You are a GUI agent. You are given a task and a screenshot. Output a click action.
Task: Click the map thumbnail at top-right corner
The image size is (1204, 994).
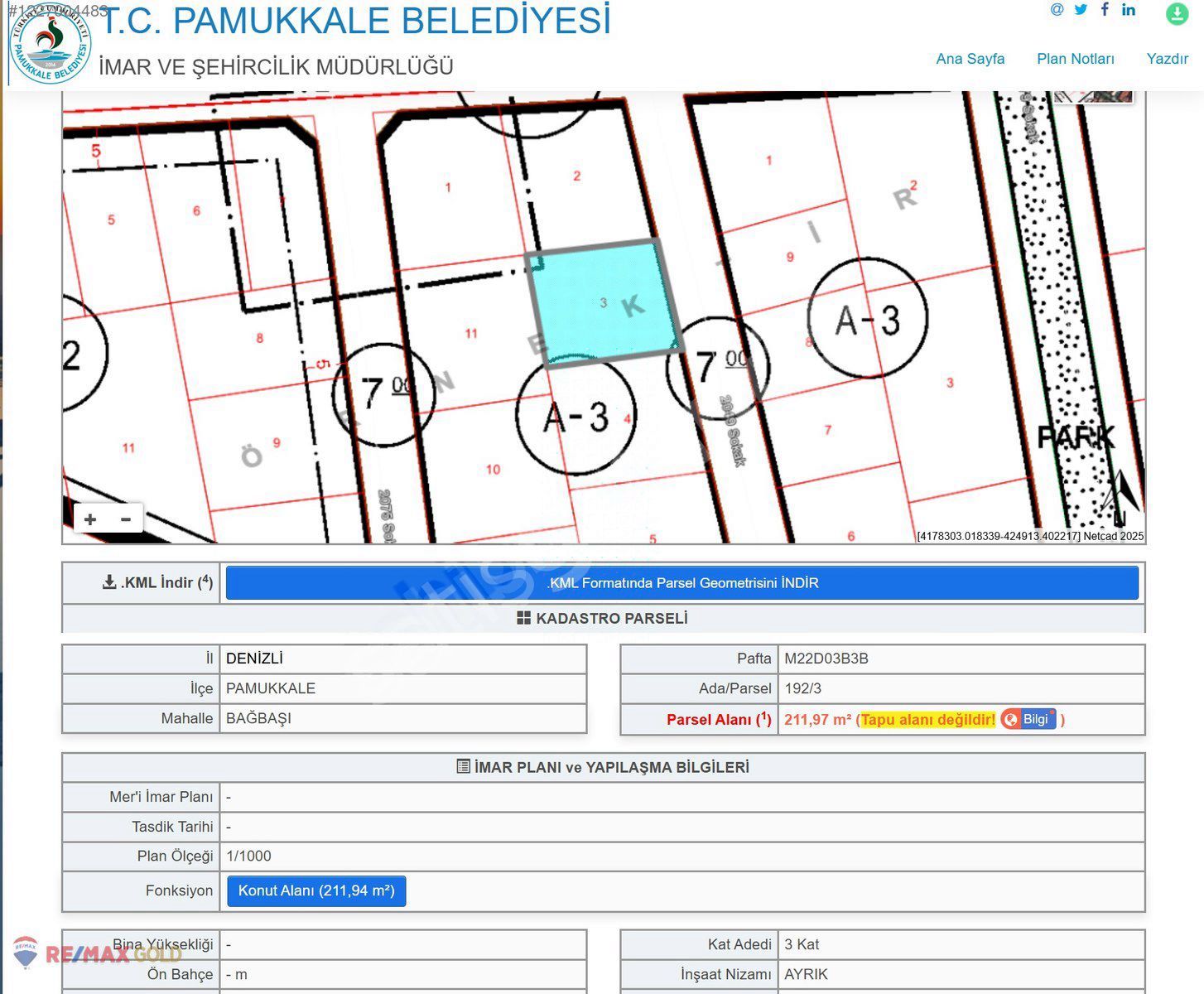coord(1093,97)
